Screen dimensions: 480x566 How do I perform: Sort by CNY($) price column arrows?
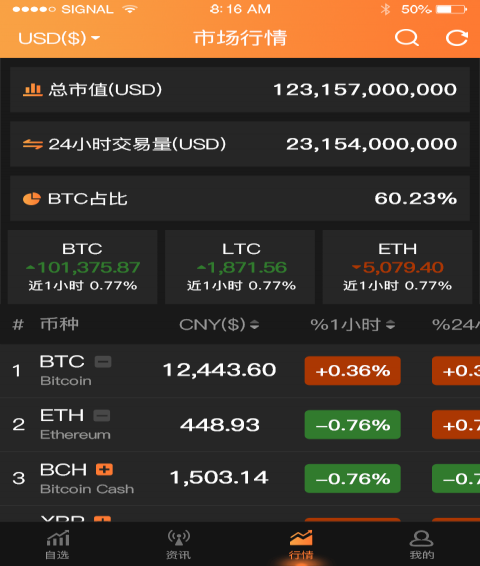[x=255, y=325]
